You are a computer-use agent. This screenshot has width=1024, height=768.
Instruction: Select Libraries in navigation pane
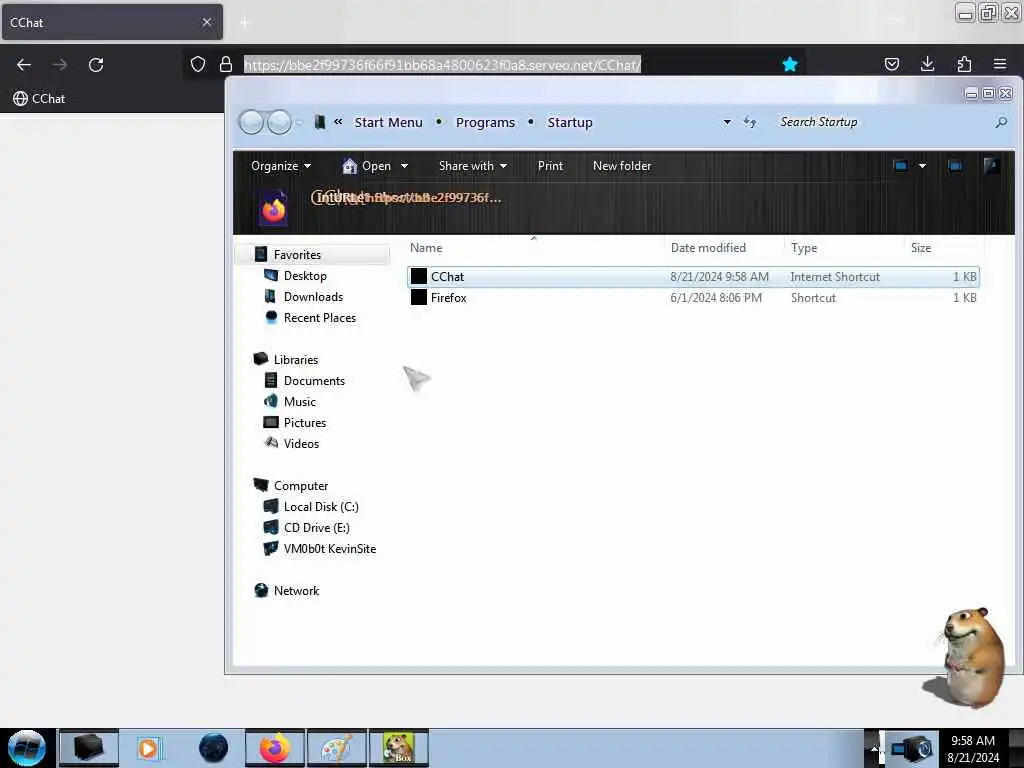[x=296, y=360]
